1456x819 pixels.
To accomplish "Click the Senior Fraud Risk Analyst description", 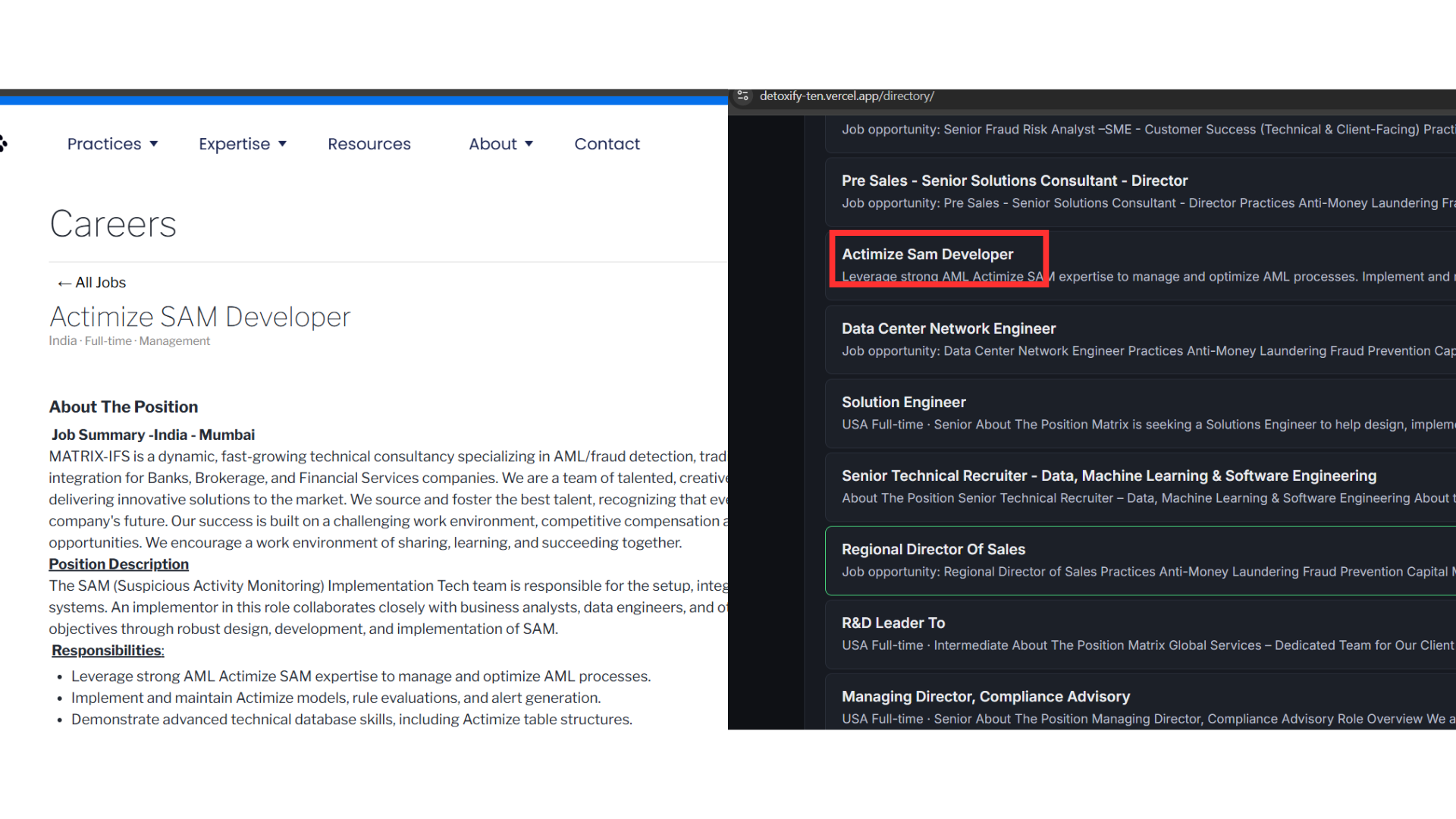I will tap(1148, 130).
